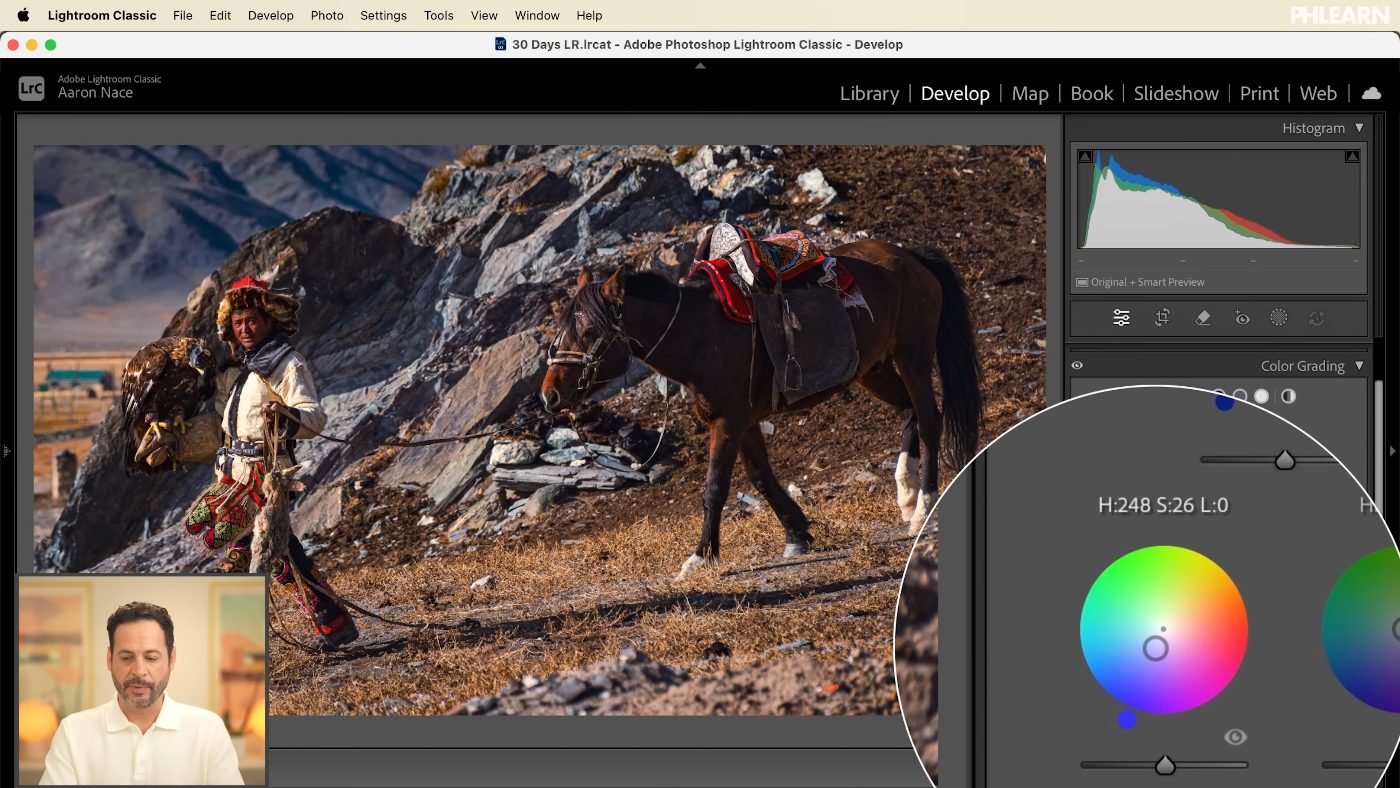This screenshot has width=1400, height=788.
Task: Switch to the Slideshow module
Action: (x=1176, y=93)
